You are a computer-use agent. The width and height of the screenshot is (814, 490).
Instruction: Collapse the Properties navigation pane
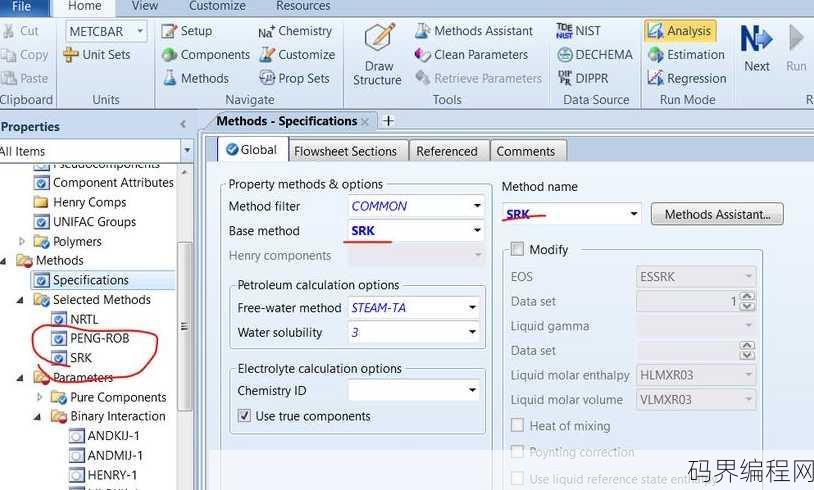[x=183, y=125]
